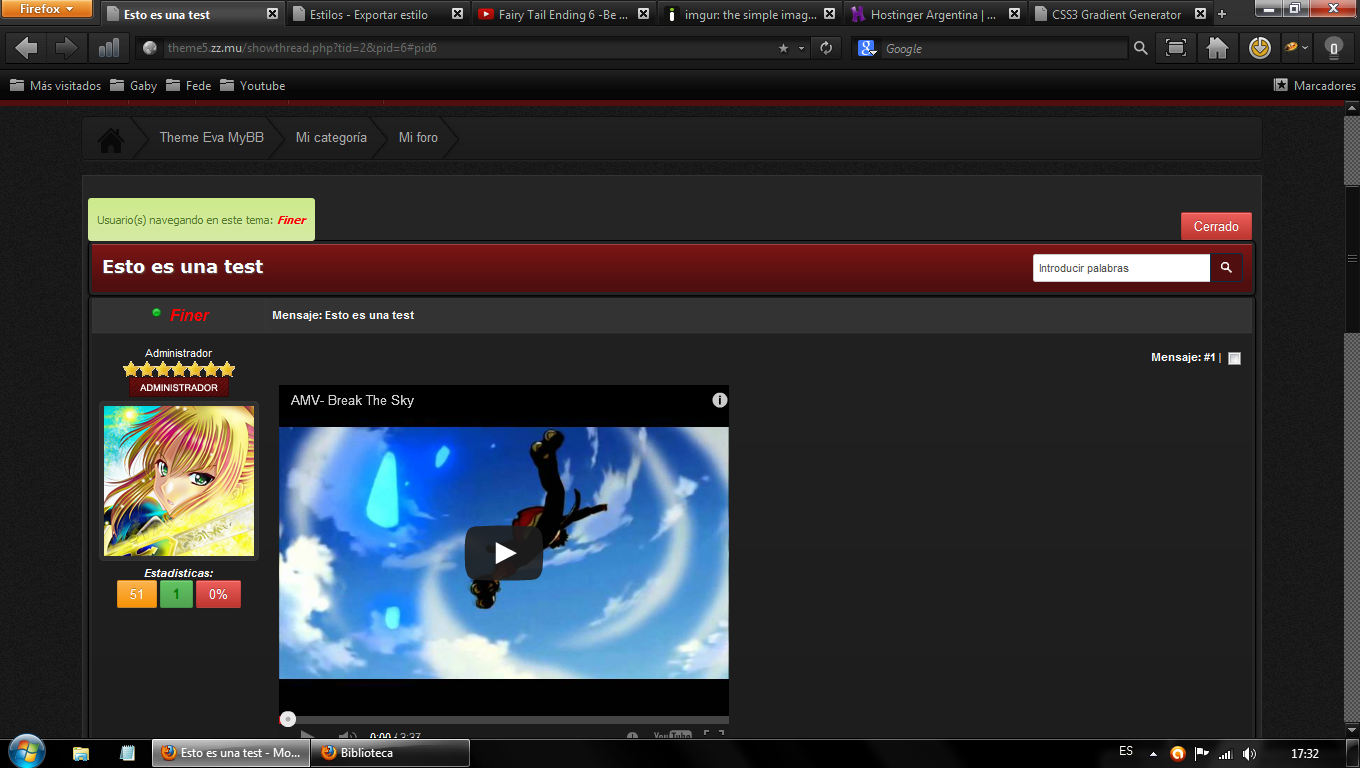Open the Finer author profile link
This screenshot has height=768, width=1360.
(x=190, y=316)
